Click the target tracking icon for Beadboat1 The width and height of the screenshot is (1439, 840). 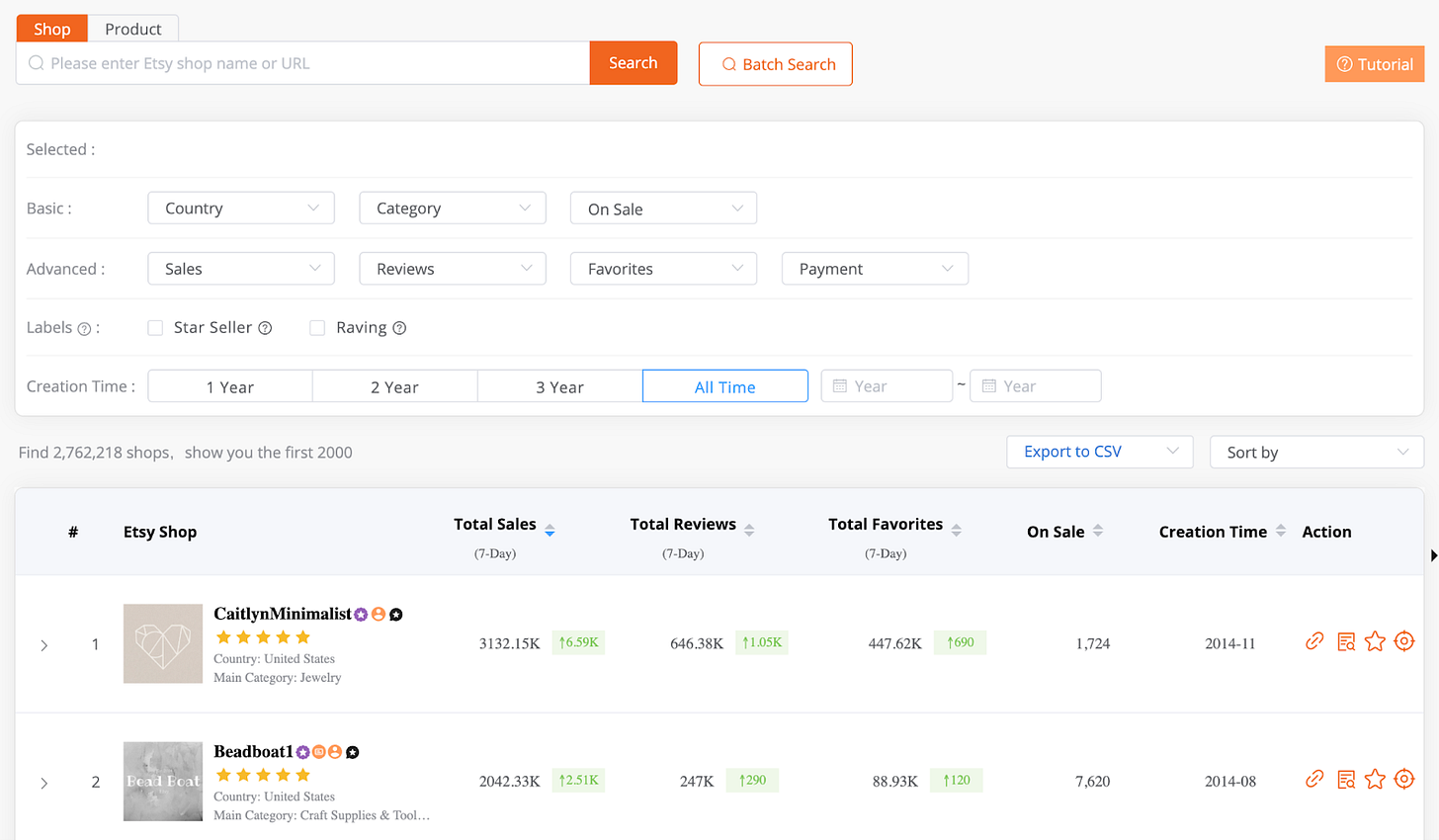(x=1404, y=779)
